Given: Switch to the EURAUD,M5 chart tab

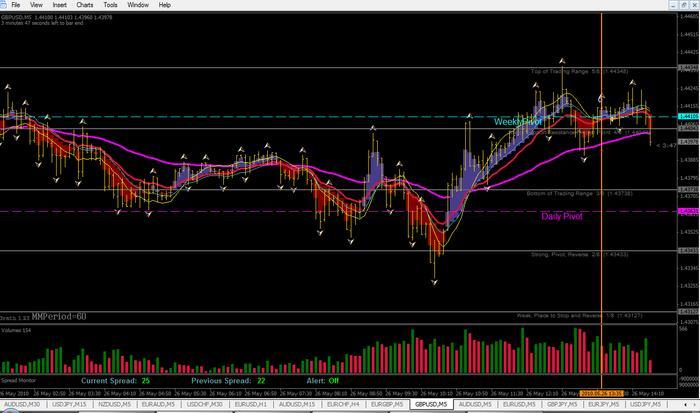Looking at the screenshot, I should coord(158,404).
